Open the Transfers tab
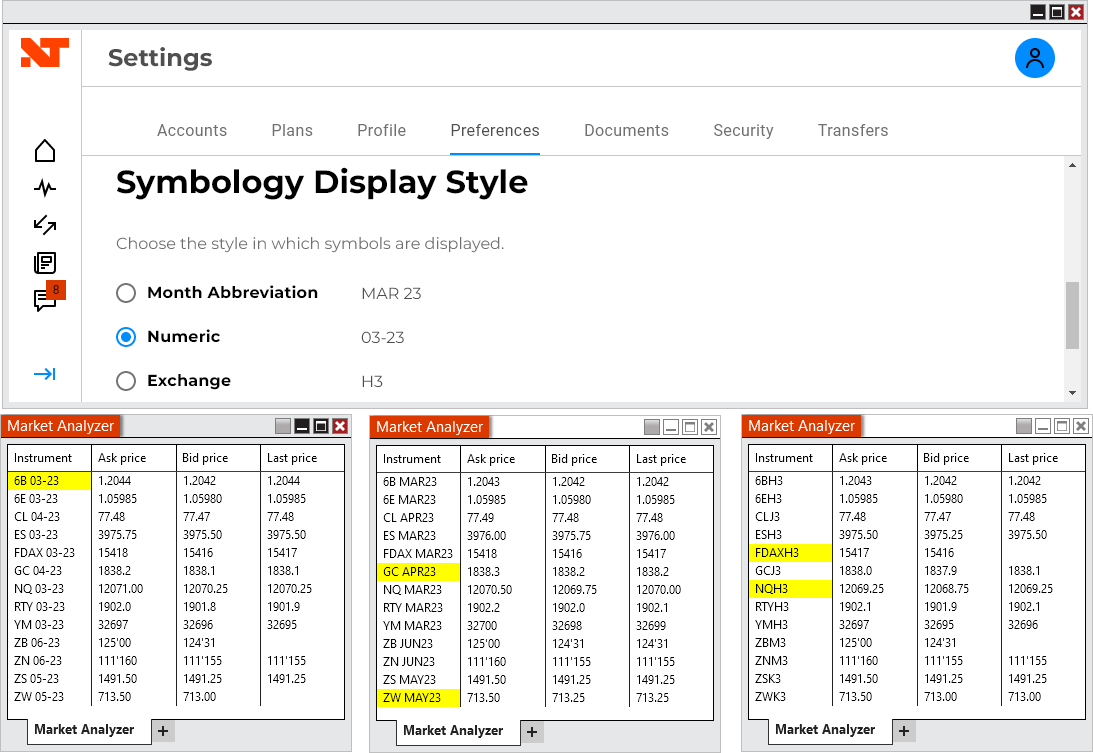The width and height of the screenshot is (1093, 753). [852, 131]
